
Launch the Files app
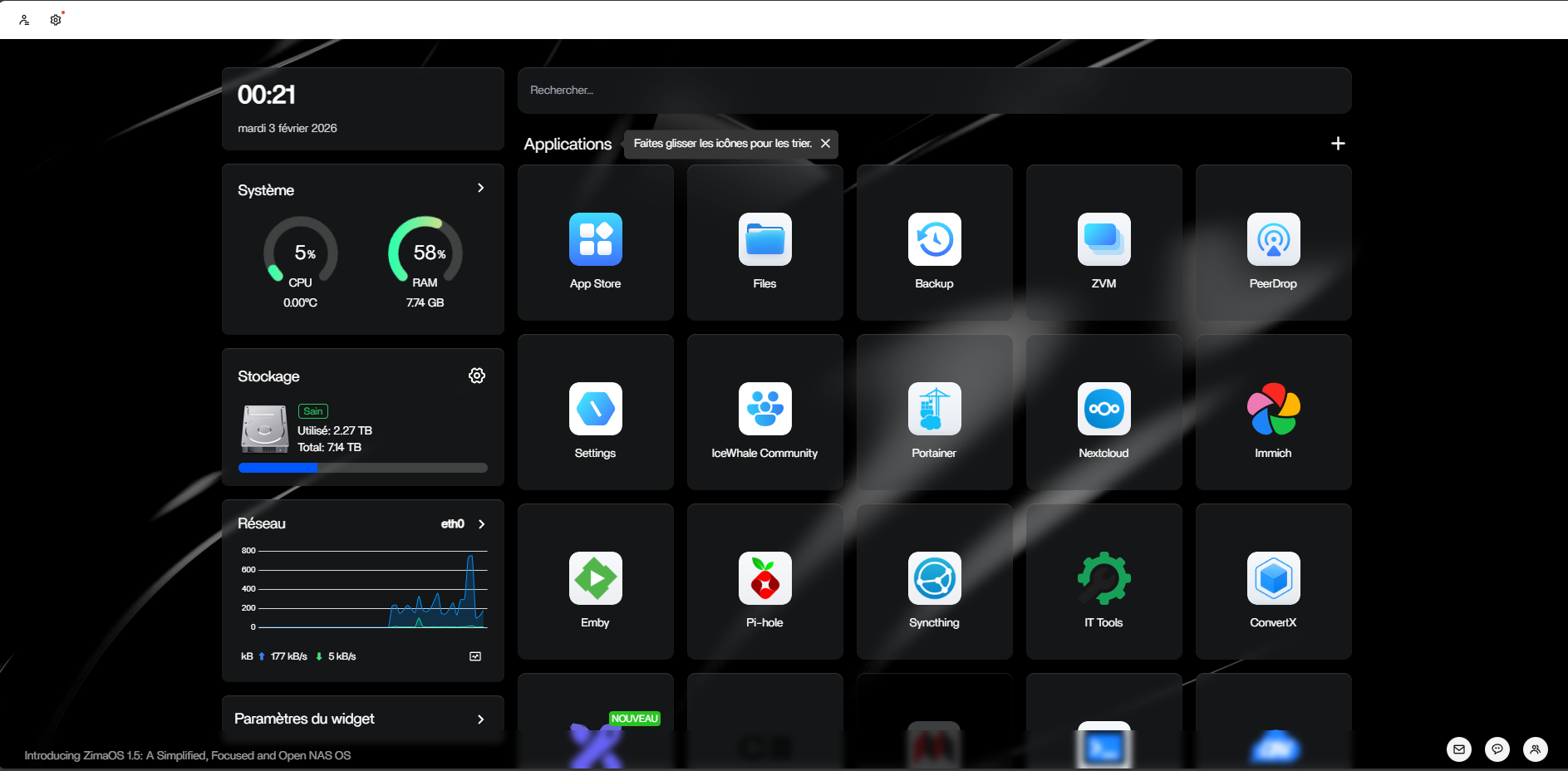(764, 240)
